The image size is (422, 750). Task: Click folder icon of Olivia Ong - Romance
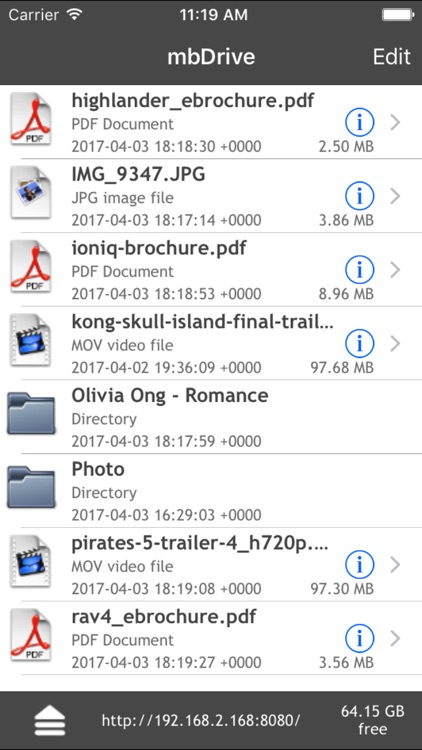click(31, 414)
